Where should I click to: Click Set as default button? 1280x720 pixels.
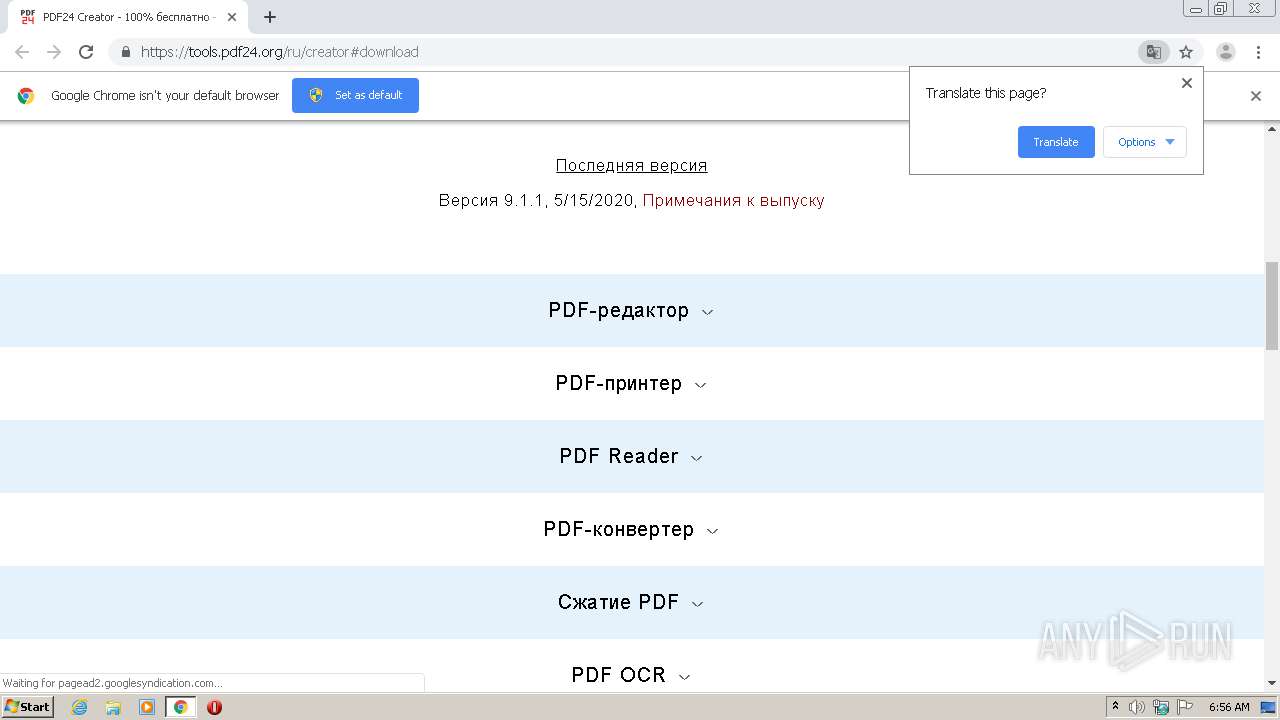(x=355, y=95)
